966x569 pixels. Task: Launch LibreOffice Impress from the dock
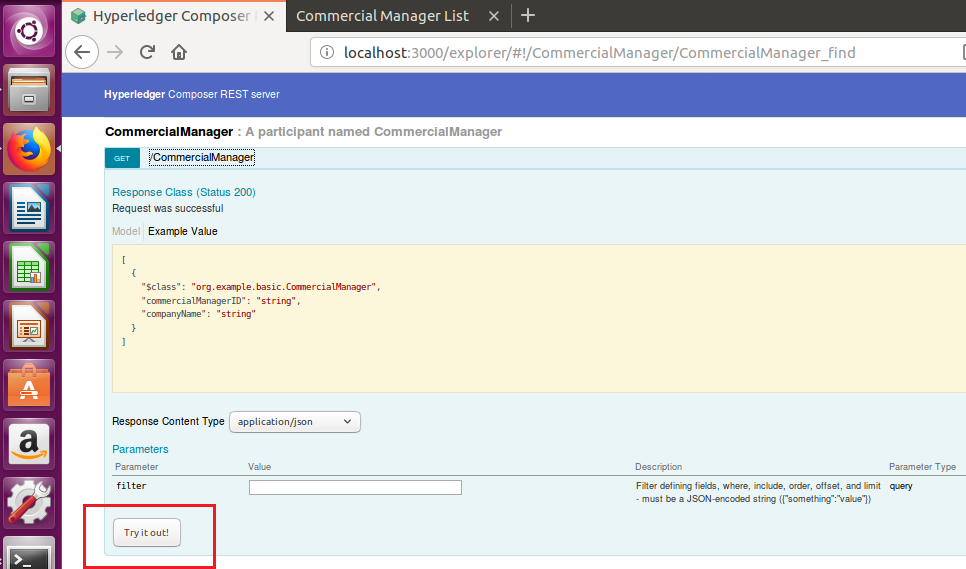pyautogui.click(x=29, y=326)
